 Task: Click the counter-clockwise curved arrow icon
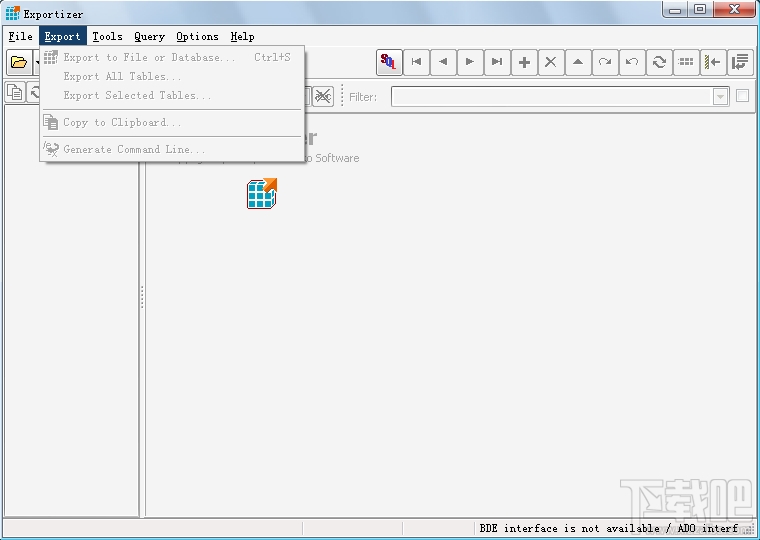tap(632, 62)
